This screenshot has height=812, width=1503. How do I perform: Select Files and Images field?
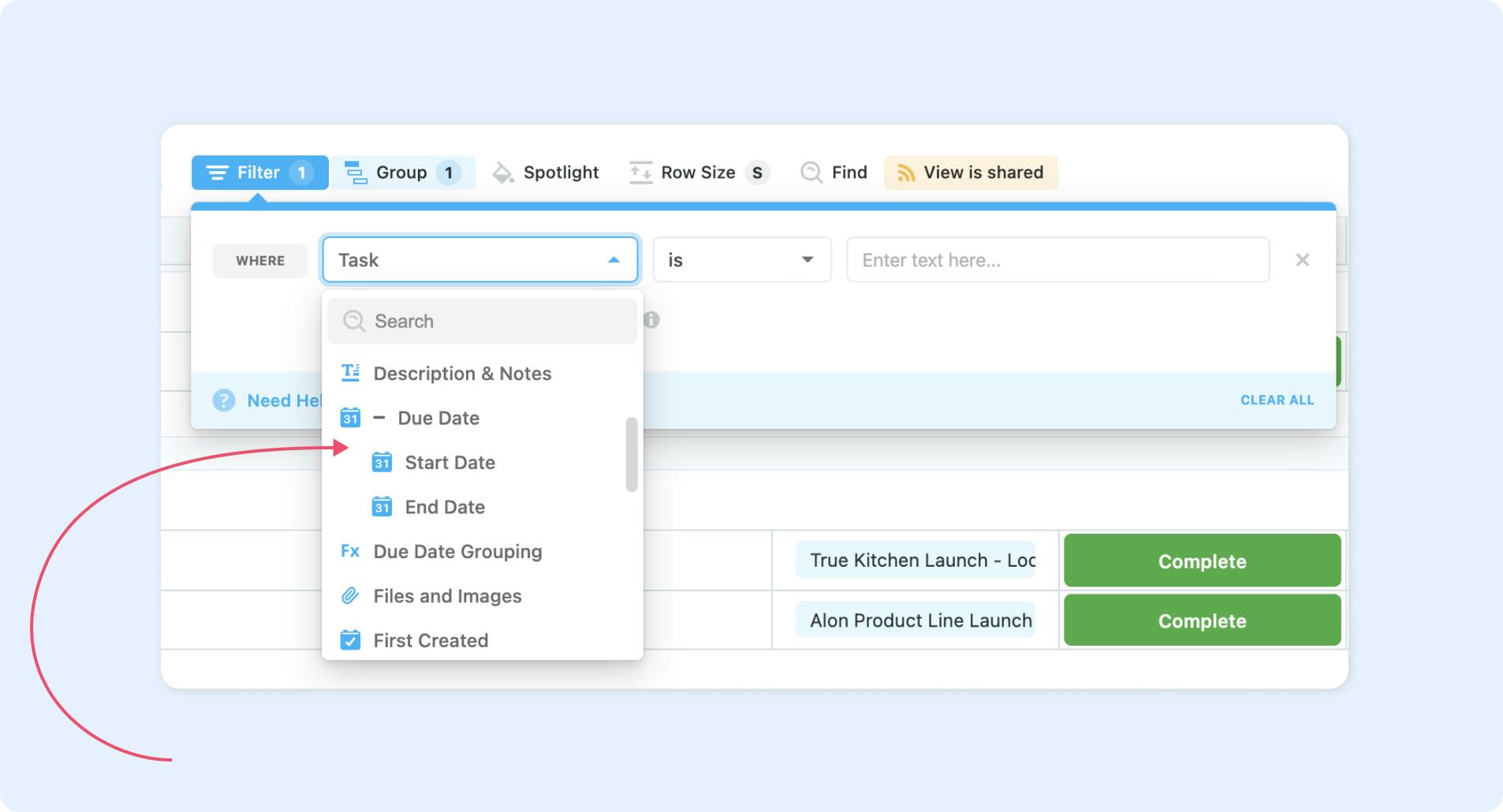(x=483, y=596)
